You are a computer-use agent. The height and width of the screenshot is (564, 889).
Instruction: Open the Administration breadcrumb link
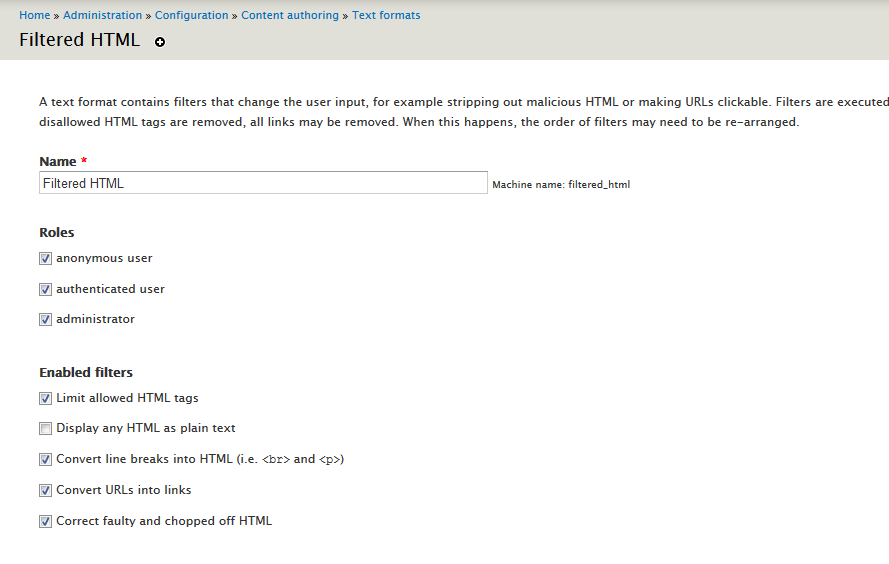click(102, 15)
